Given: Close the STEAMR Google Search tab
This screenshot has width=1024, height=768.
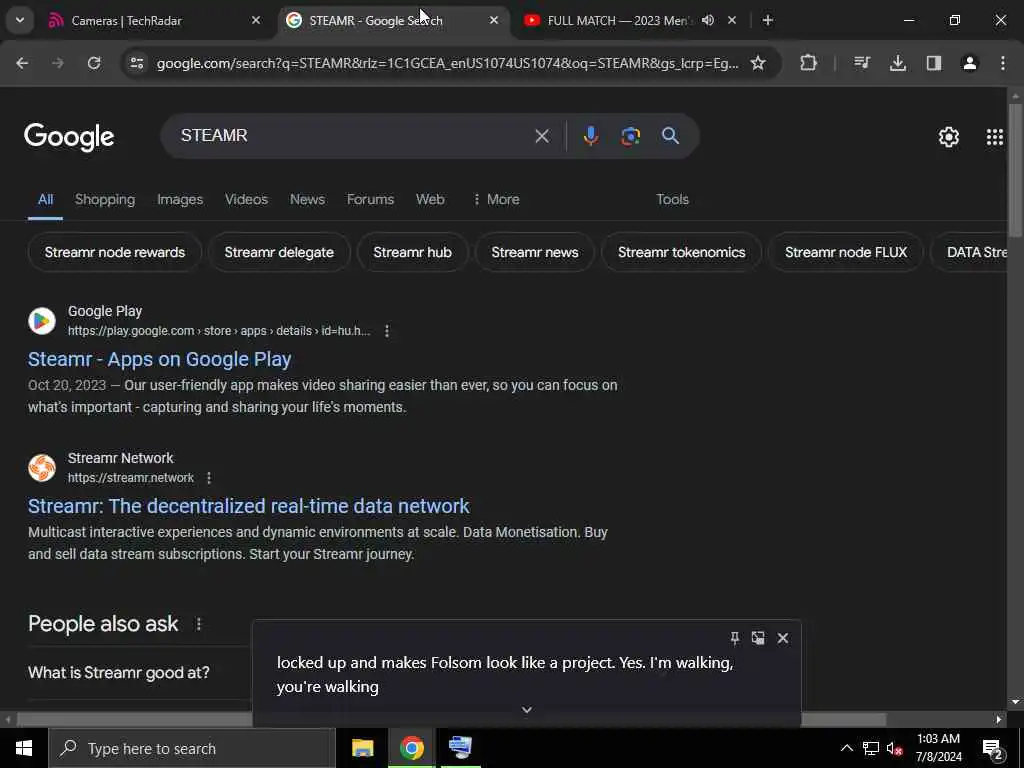Looking at the screenshot, I should click(x=494, y=20).
